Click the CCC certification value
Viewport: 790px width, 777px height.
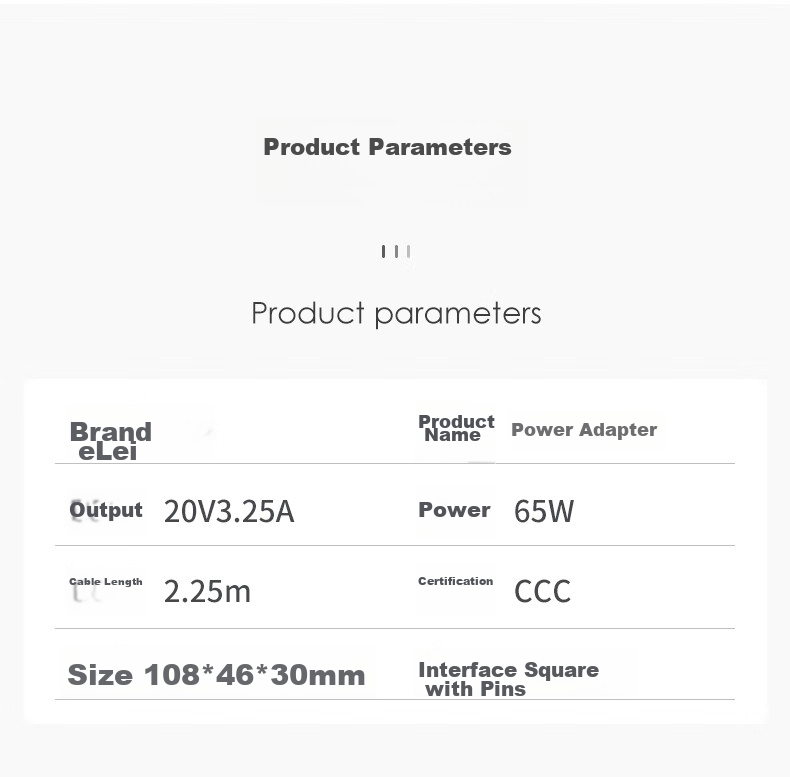(x=542, y=591)
